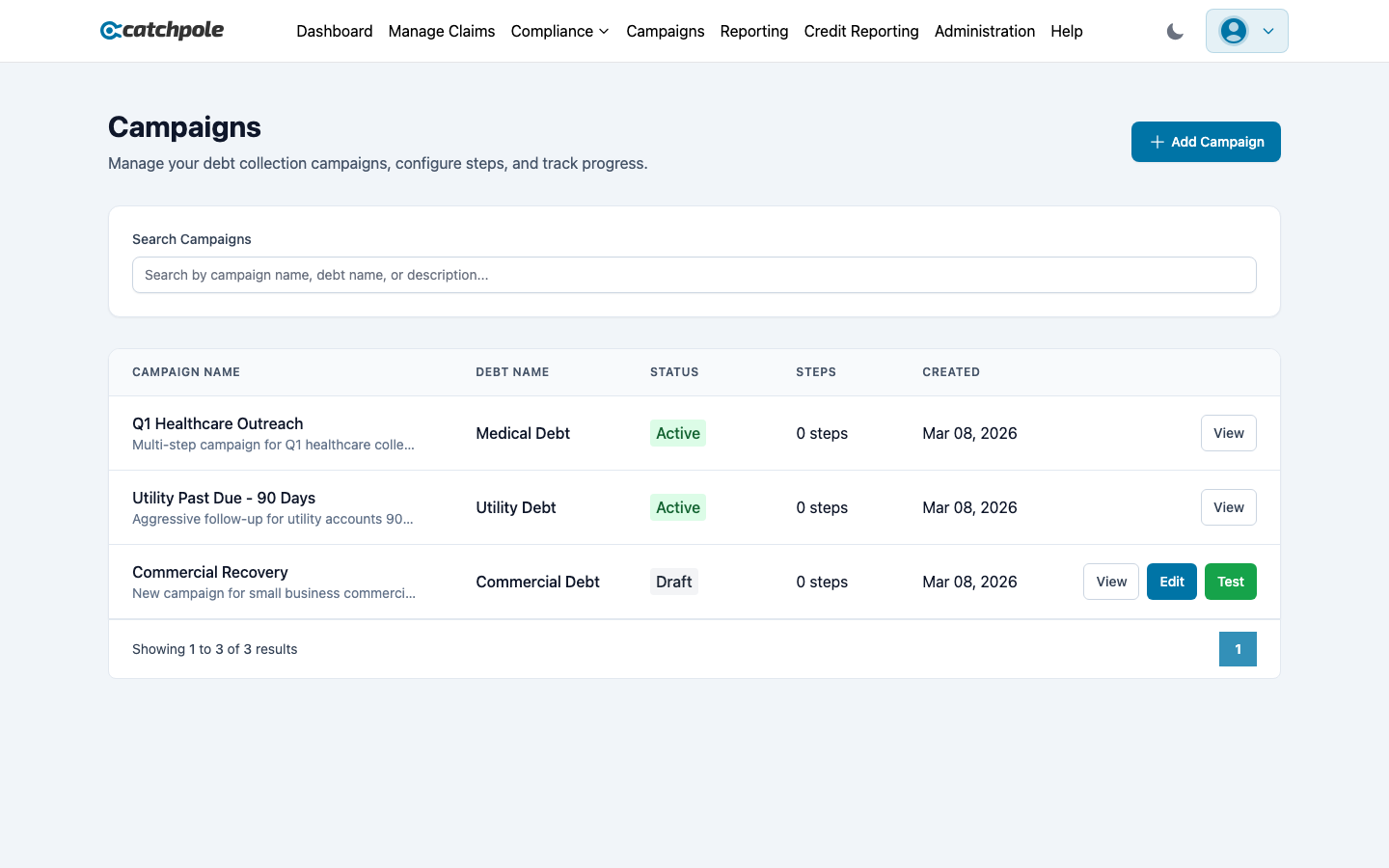Image resolution: width=1389 pixels, height=868 pixels.
Task: Click the user avatar icon
Action: point(1233,31)
